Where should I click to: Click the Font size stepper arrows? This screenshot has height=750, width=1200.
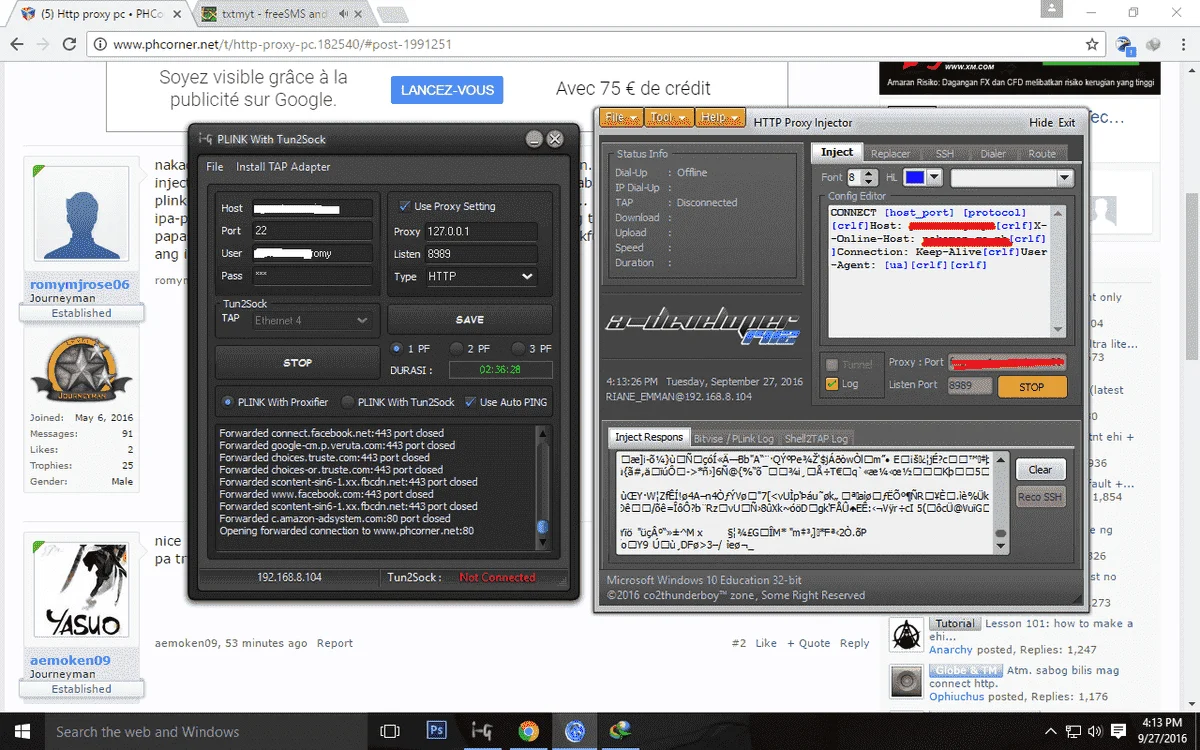[x=871, y=177]
